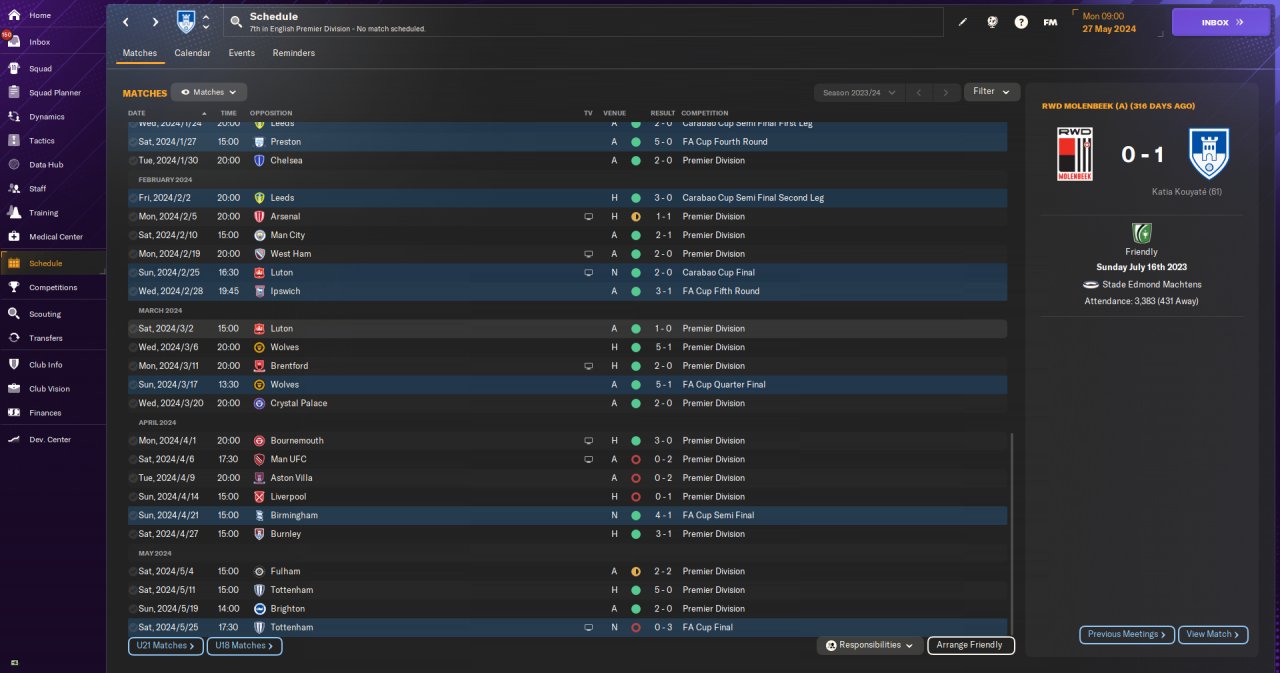Open the Inbox sidebar icon with 150 badge

tap(14, 42)
